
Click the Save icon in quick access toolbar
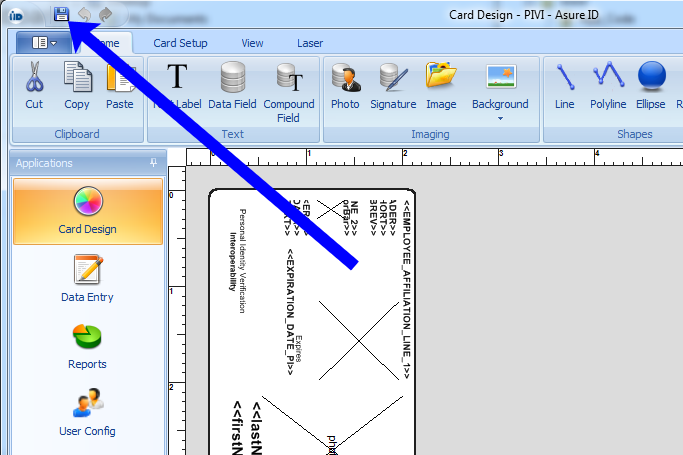(61, 14)
